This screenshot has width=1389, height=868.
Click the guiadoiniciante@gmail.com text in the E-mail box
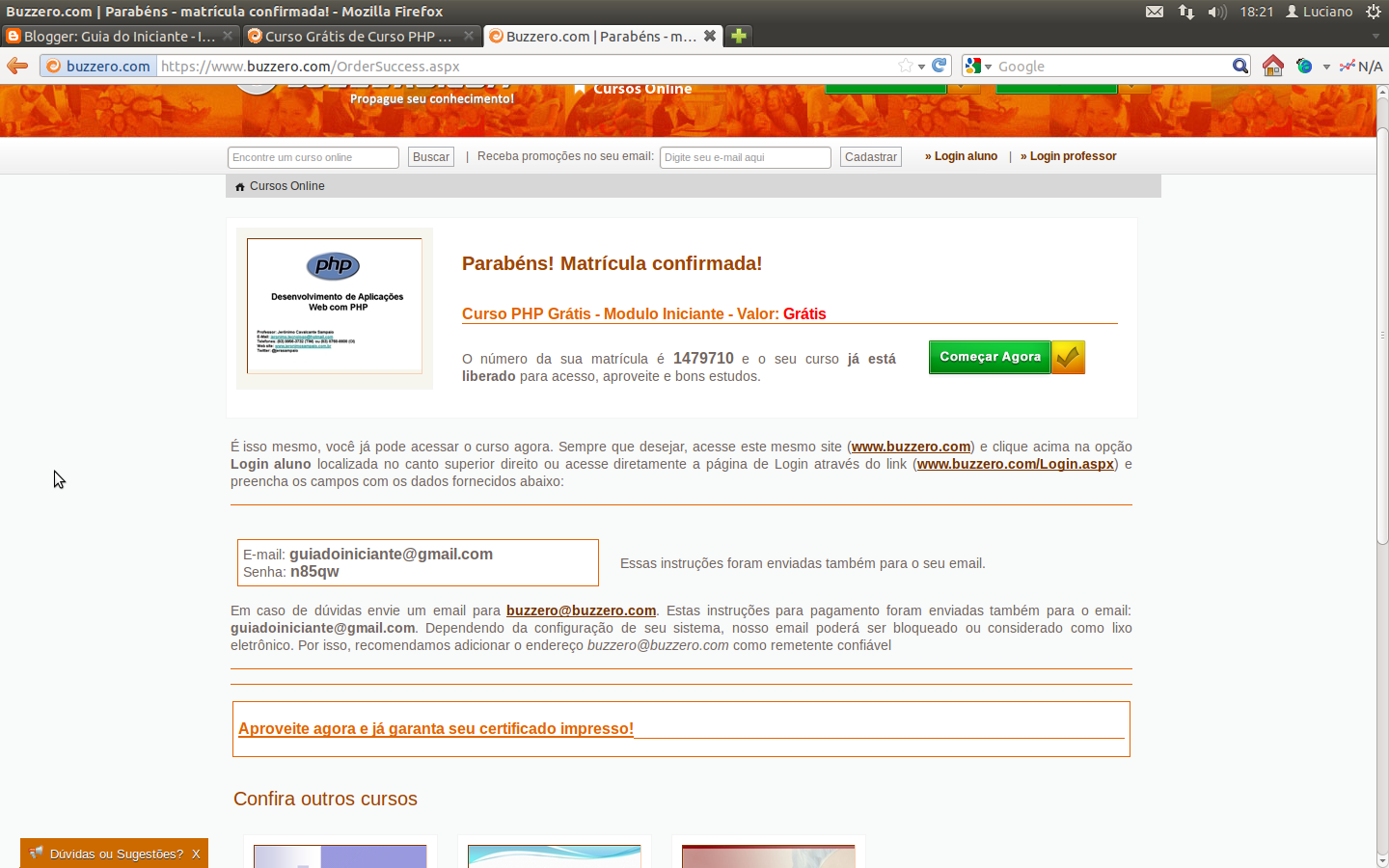point(392,554)
